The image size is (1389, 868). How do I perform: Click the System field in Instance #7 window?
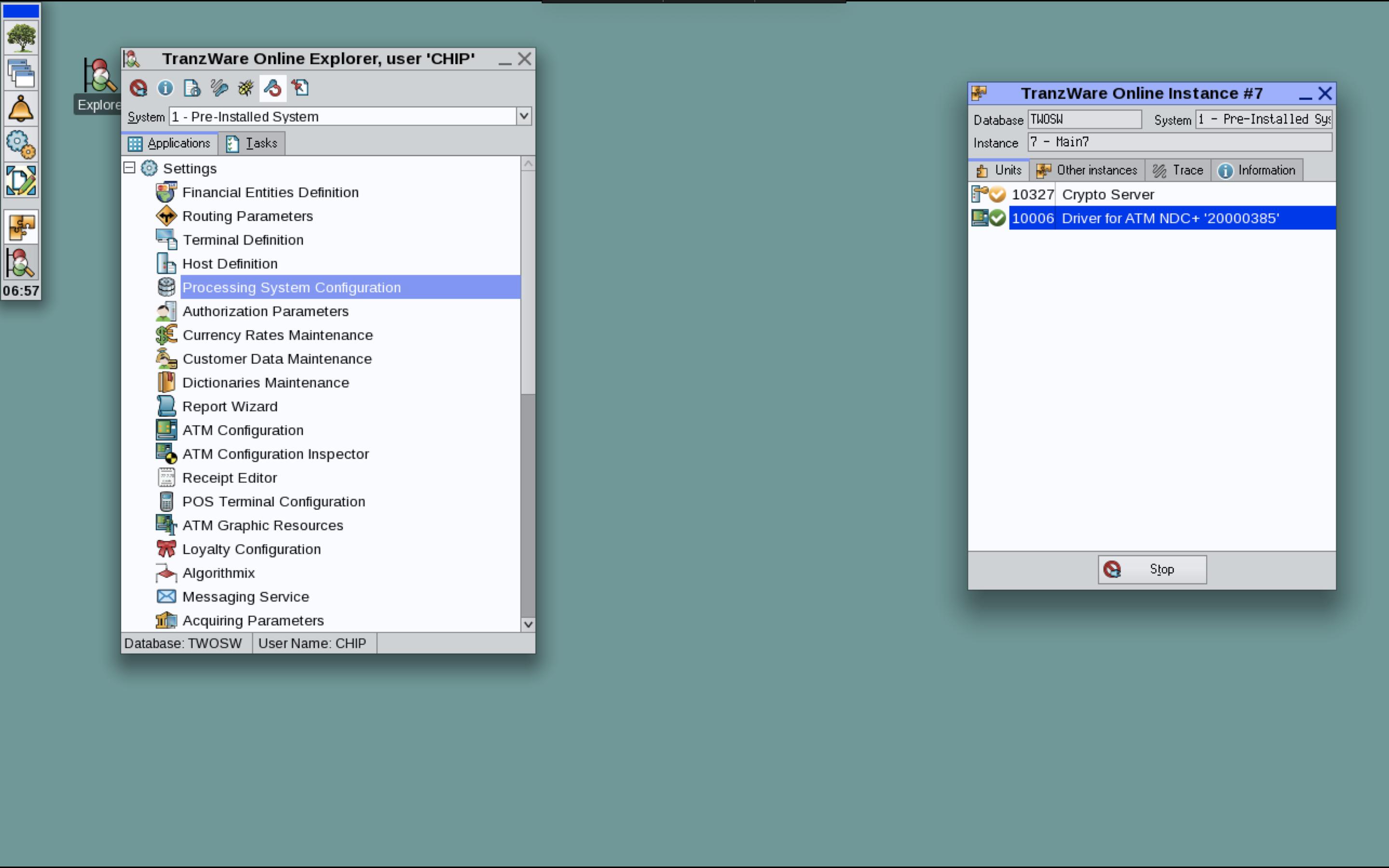(x=1263, y=120)
